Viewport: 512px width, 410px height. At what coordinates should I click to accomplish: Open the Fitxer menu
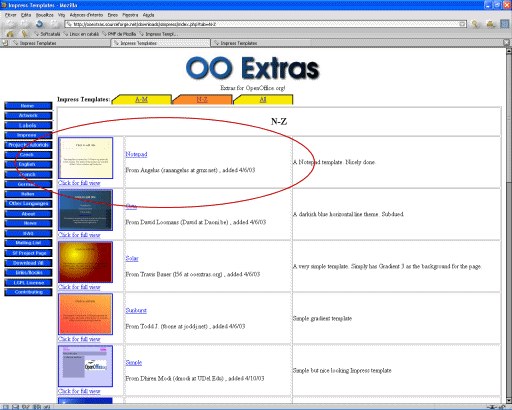10,15
